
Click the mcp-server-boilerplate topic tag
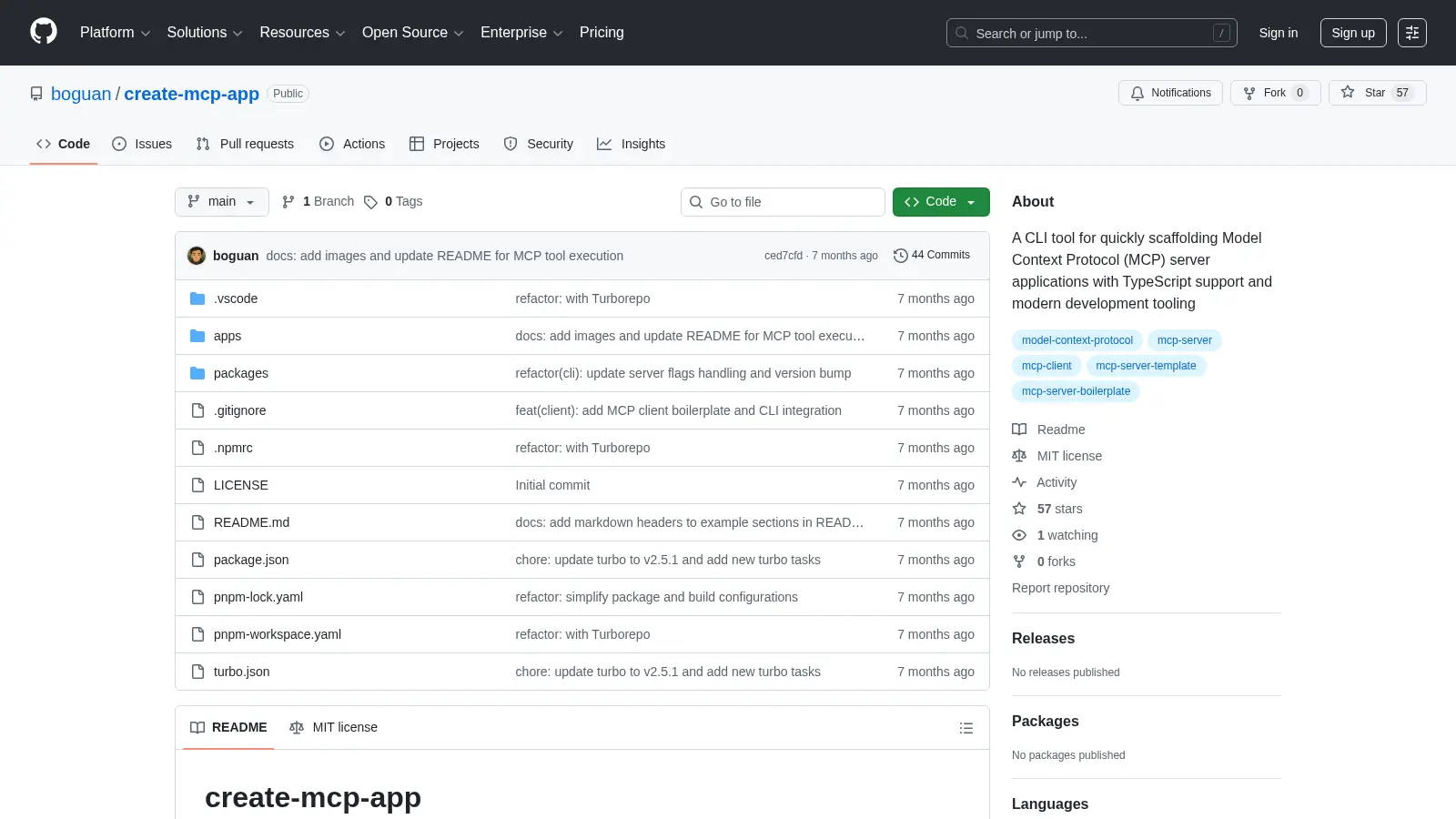click(1076, 391)
